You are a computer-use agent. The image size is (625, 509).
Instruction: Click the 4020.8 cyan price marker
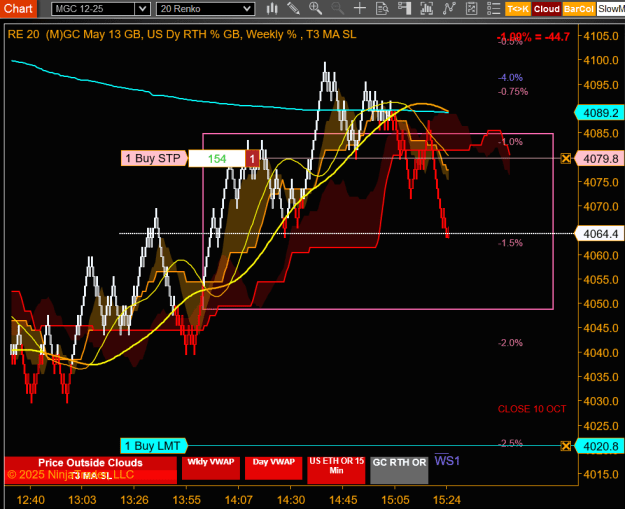(x=599, y=446)
